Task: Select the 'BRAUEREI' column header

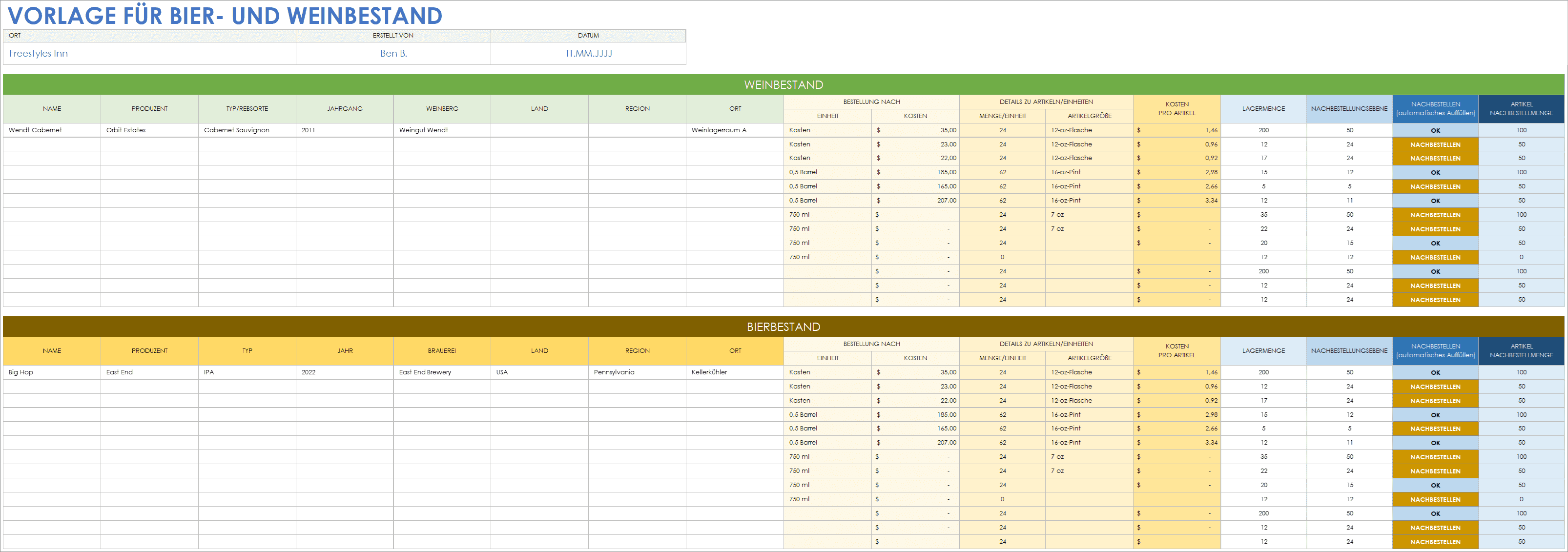Action: 442,351
